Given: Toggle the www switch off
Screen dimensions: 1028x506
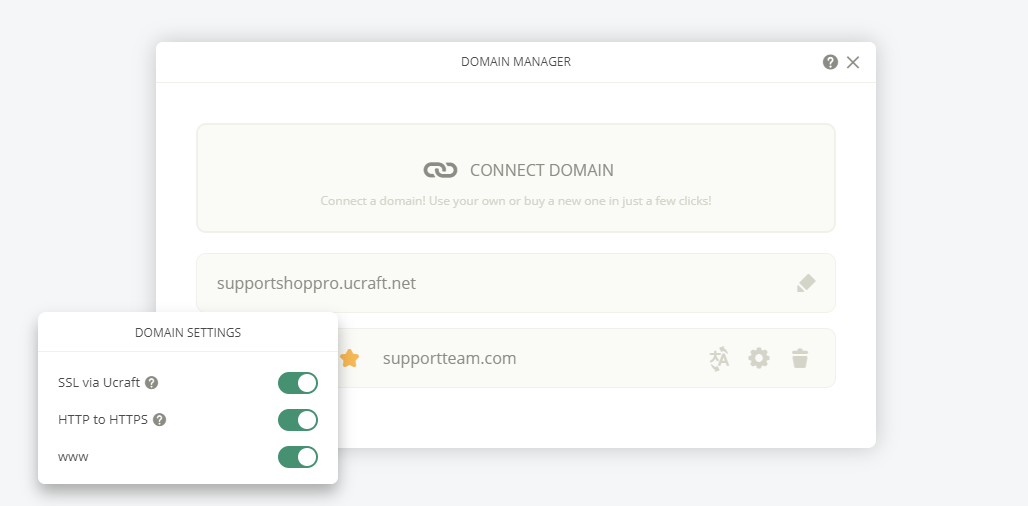Looking at the screenshot, I should click(x=298, y=457).
